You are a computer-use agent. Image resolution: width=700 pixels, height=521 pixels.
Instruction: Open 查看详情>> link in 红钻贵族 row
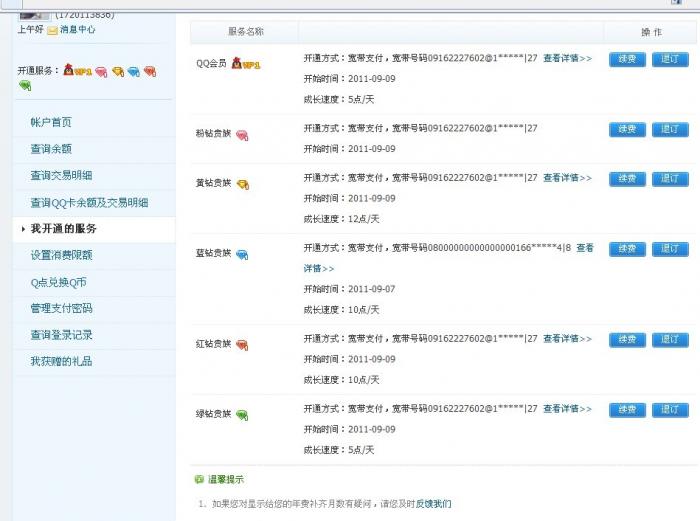[x=567, y=339]
